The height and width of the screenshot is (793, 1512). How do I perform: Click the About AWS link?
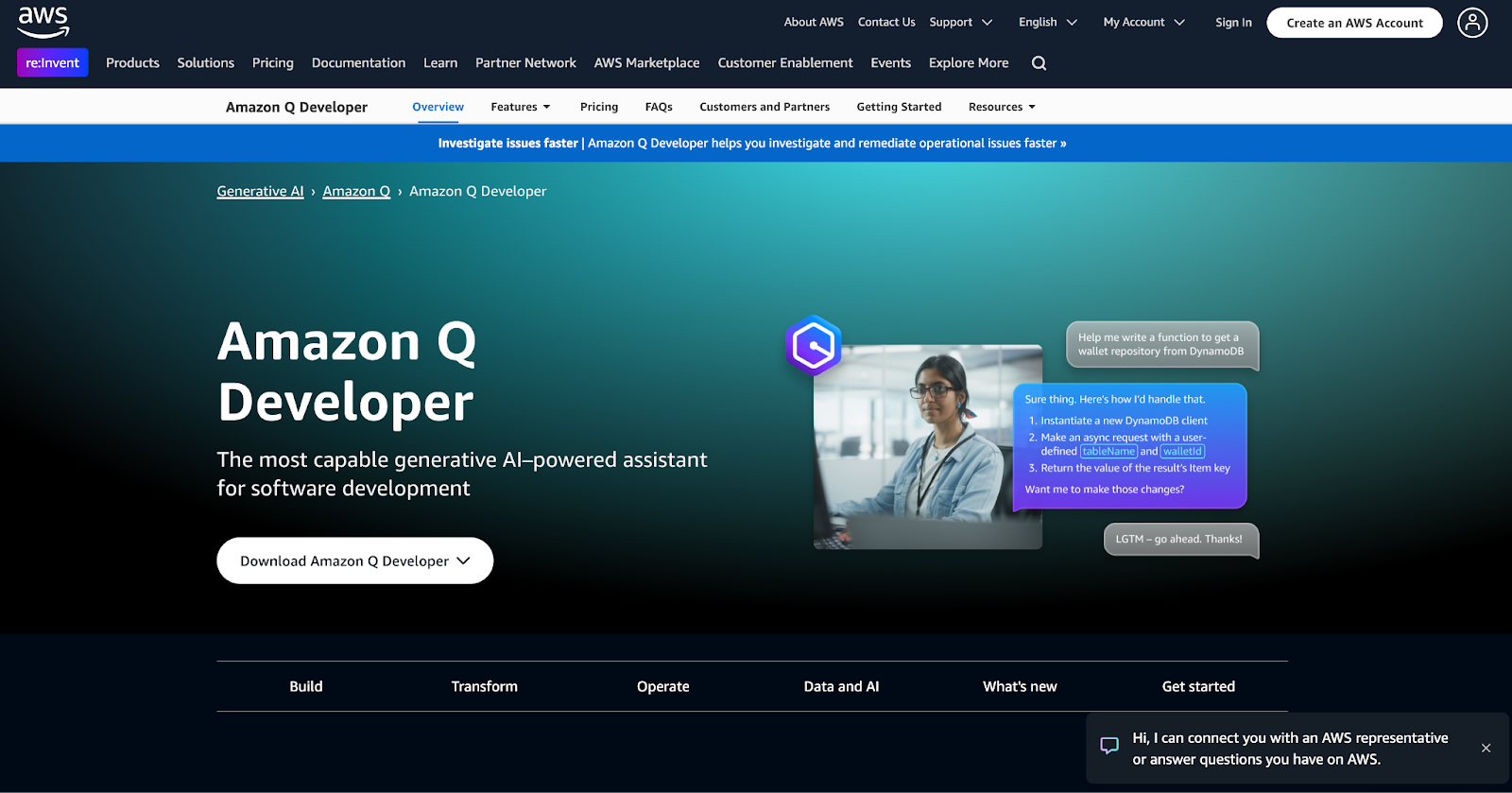coord(814,23)
